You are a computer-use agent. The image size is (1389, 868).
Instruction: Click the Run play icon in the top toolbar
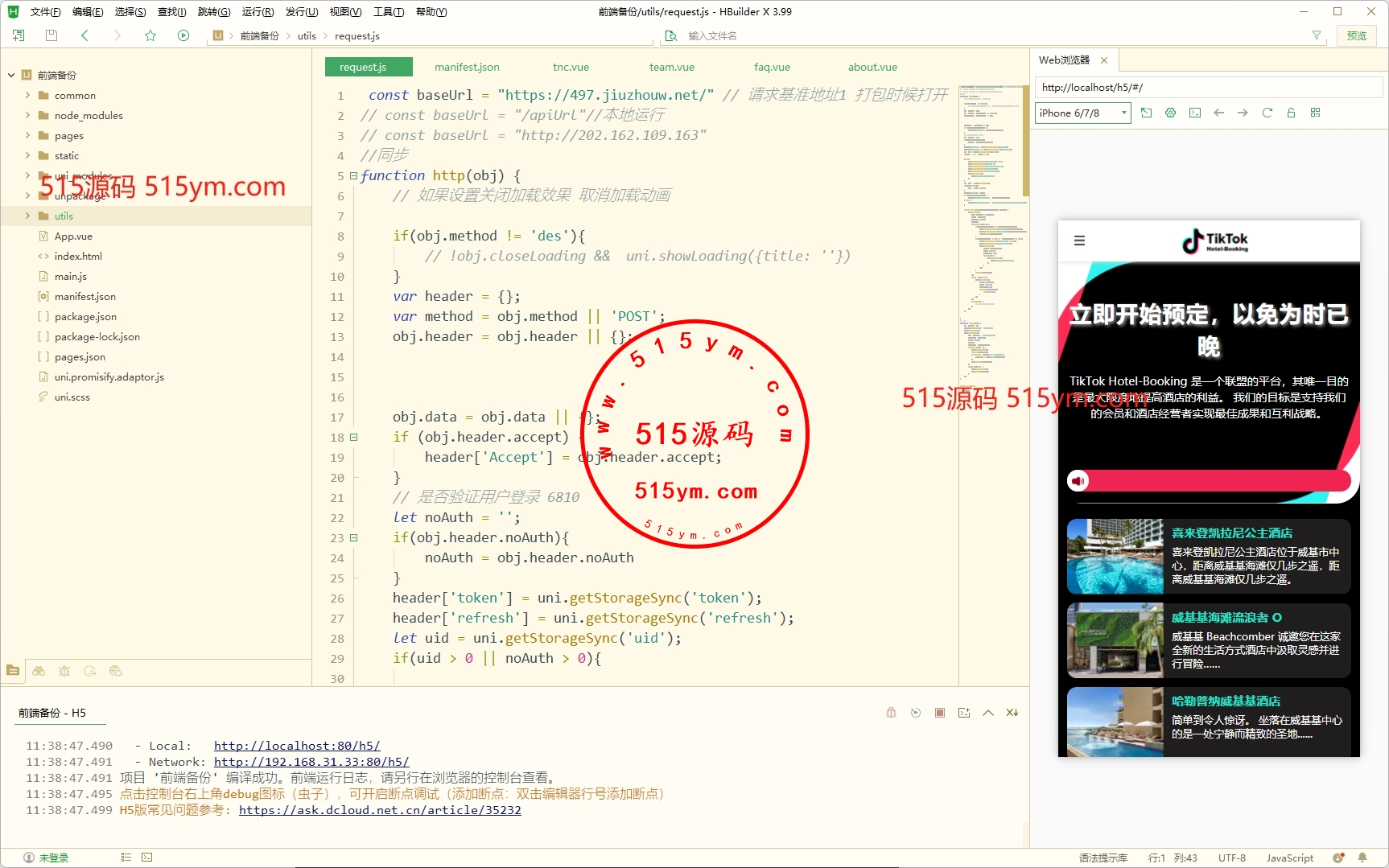[183, 35]
